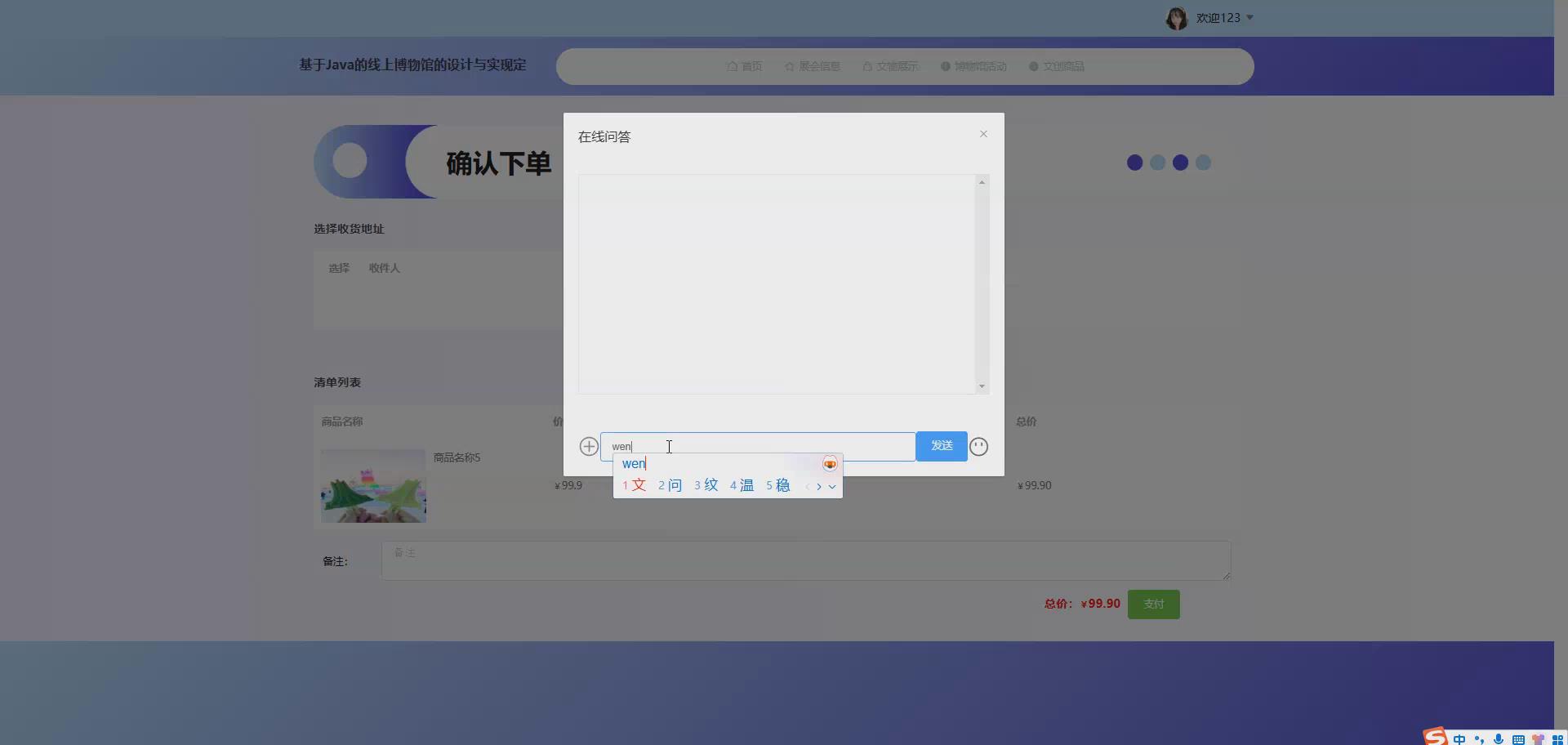The width and height of the screenshot is (1568, 745).
Task: Select the second carousel indicator dot
Action: tap(1156, 163)
